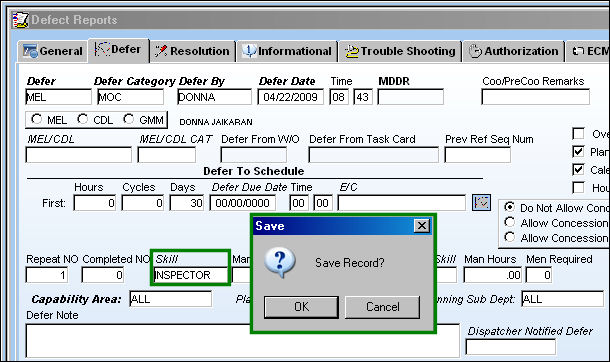610x362 pixels.
Task: Select the GMM radio button
Action: [x=128, y=119]
